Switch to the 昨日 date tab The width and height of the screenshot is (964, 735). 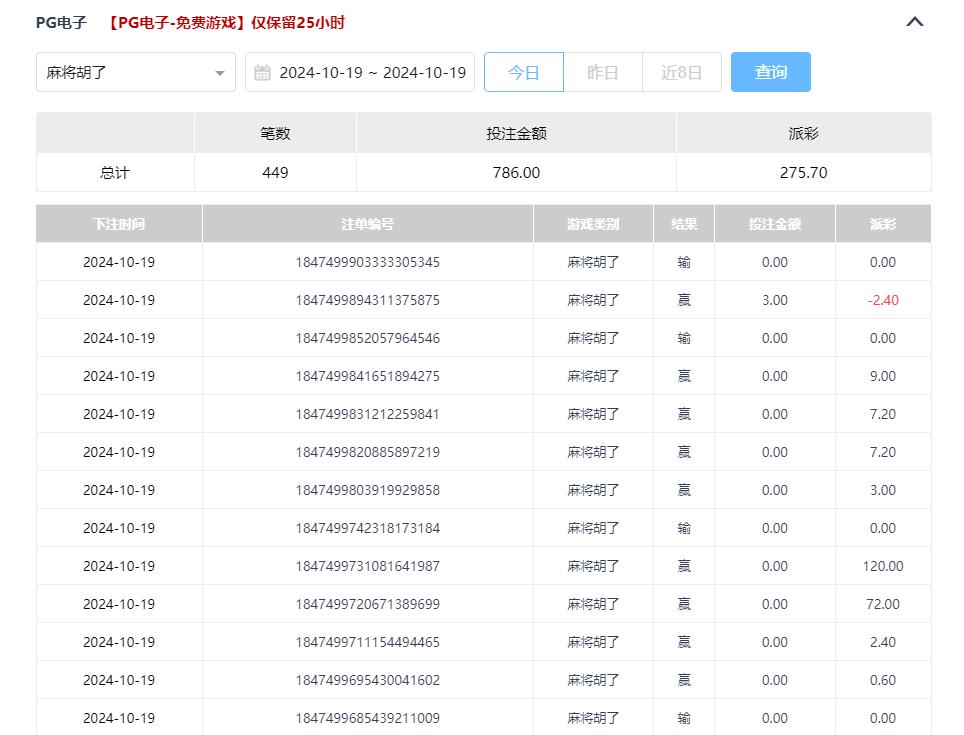click(x=602, y=72)
